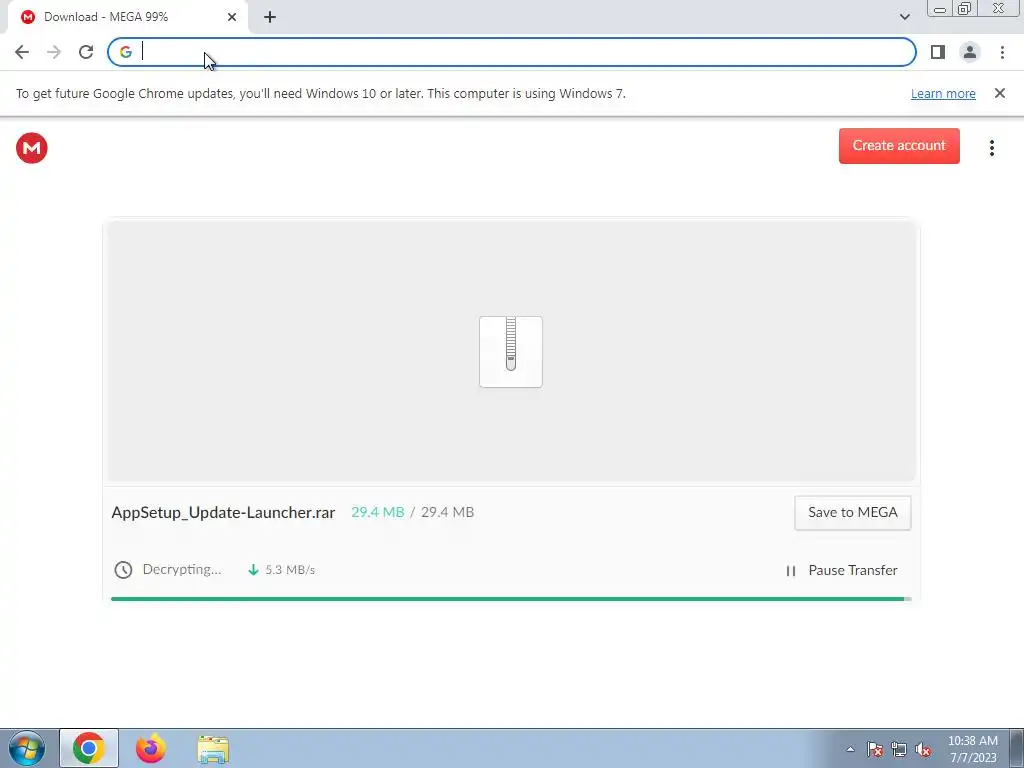Expand the tab search chevron
The width and height of the screenshot is (1024, 768).
[904, 17]
